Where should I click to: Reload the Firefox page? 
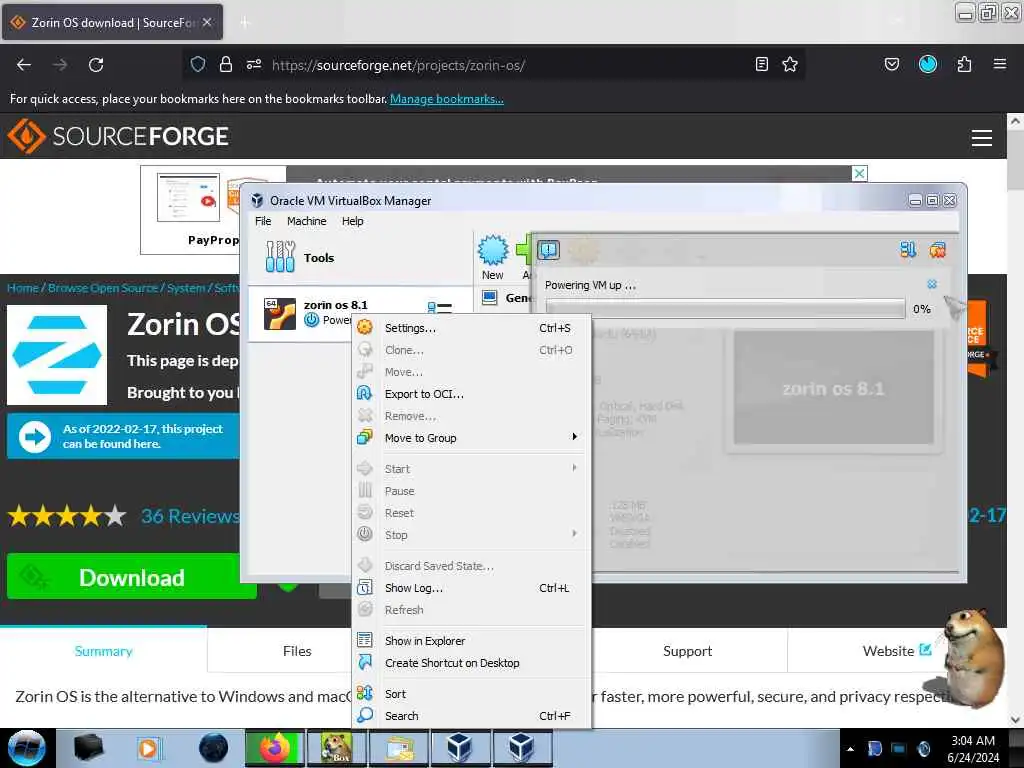click(x=96, y=65)
